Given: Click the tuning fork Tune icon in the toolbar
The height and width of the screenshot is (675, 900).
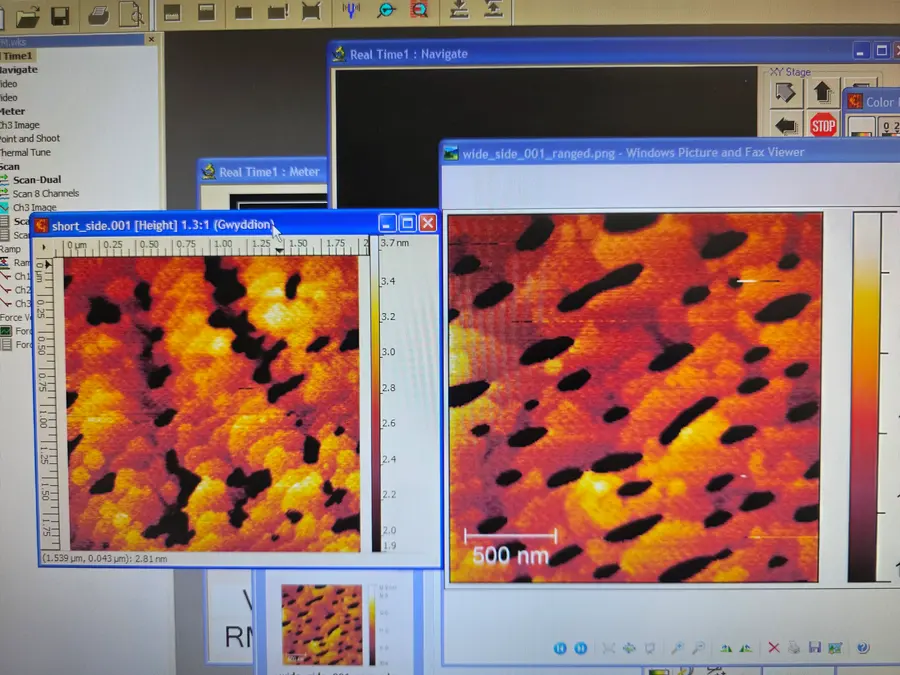Looking at the screenshot, I should pyautogui.click(x=351, y=10).
